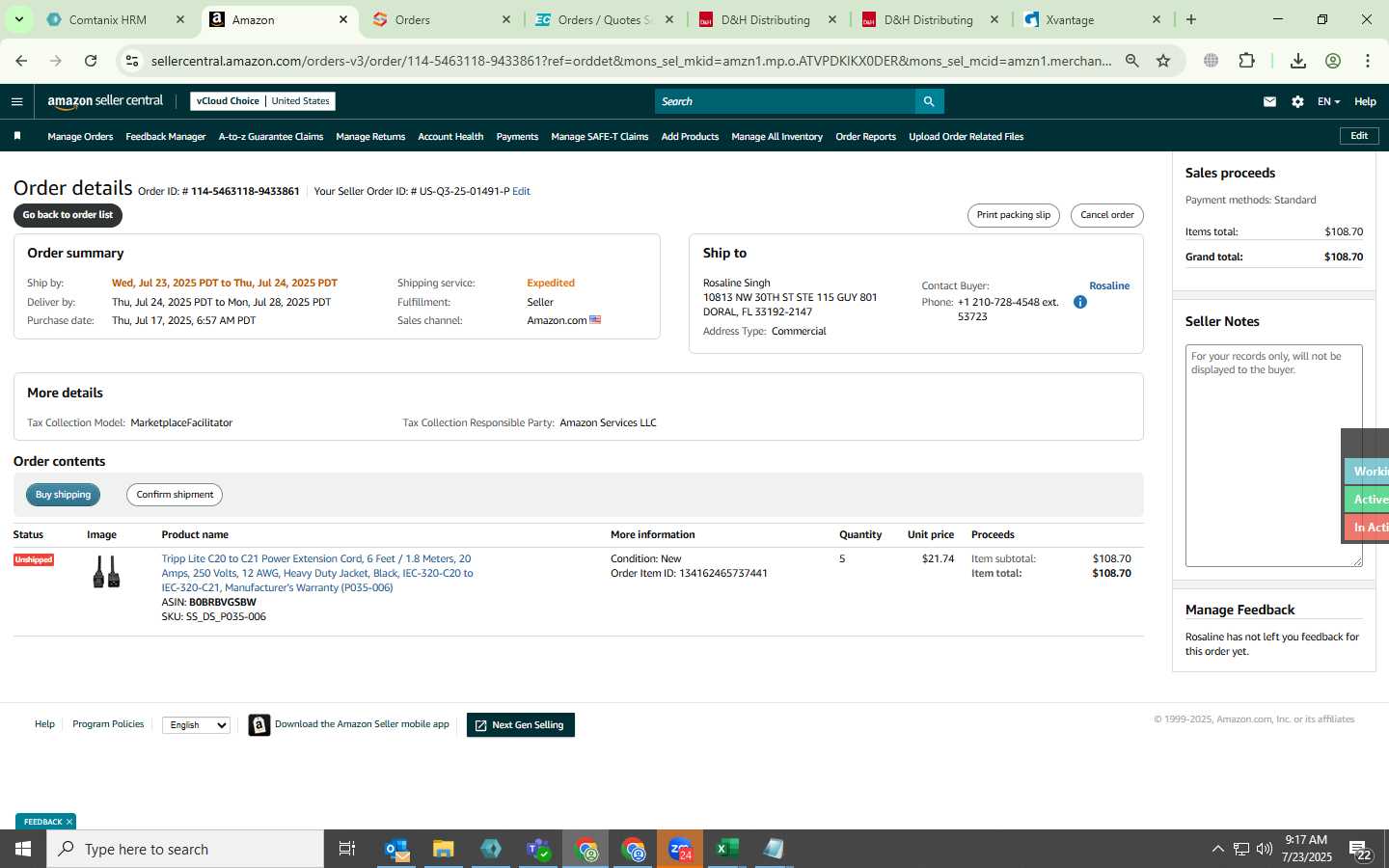
Task: Click the Seller Central search field
Action: click(x=784, y=101)
